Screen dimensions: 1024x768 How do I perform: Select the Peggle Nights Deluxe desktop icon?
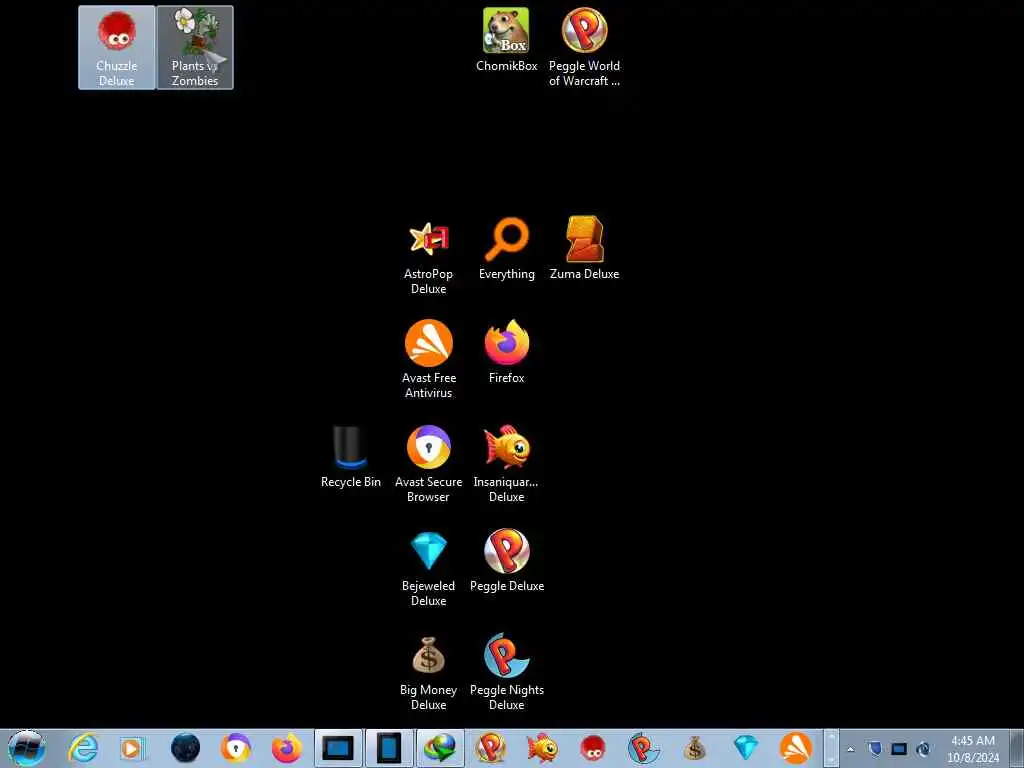tap(507, 673)
